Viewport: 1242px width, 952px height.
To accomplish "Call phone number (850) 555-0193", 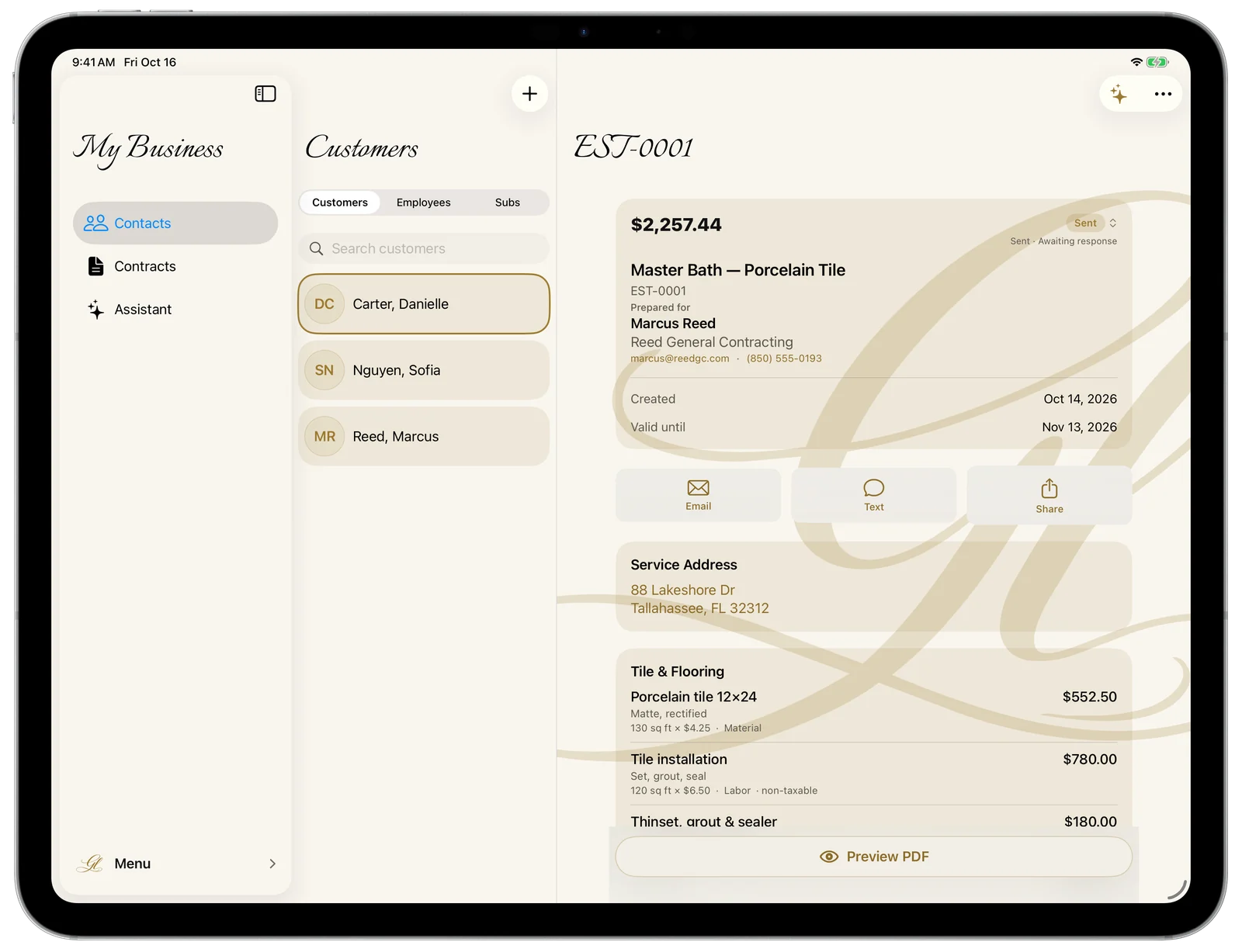I will (784, 358).
